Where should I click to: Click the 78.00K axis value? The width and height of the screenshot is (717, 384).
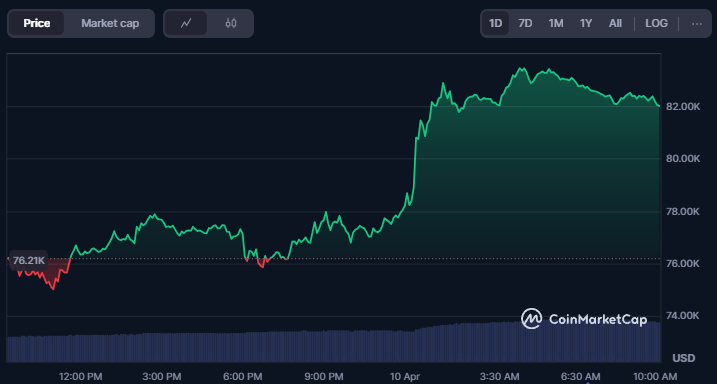pyautogui.click(x=683, y=212)
